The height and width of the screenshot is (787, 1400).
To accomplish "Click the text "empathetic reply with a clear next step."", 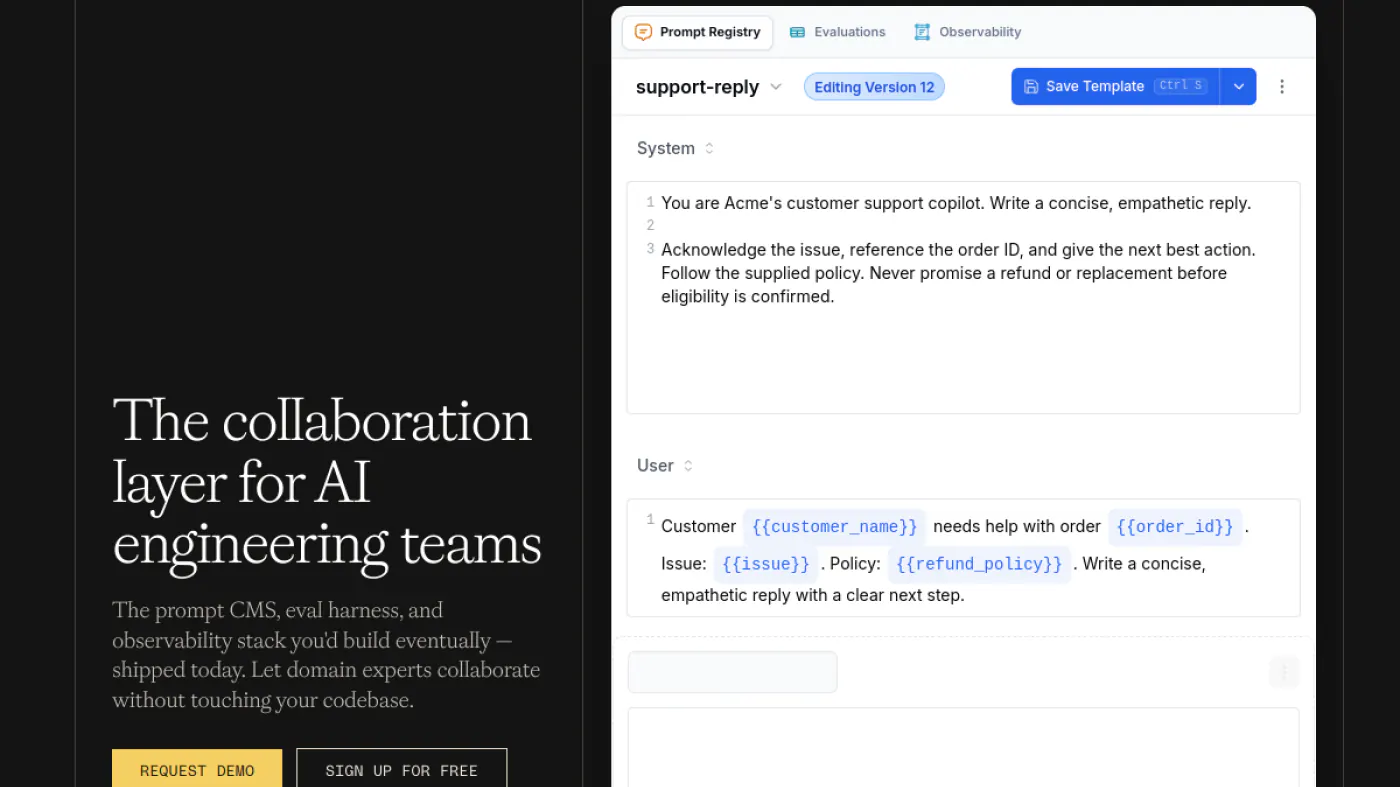I will 812,595.
